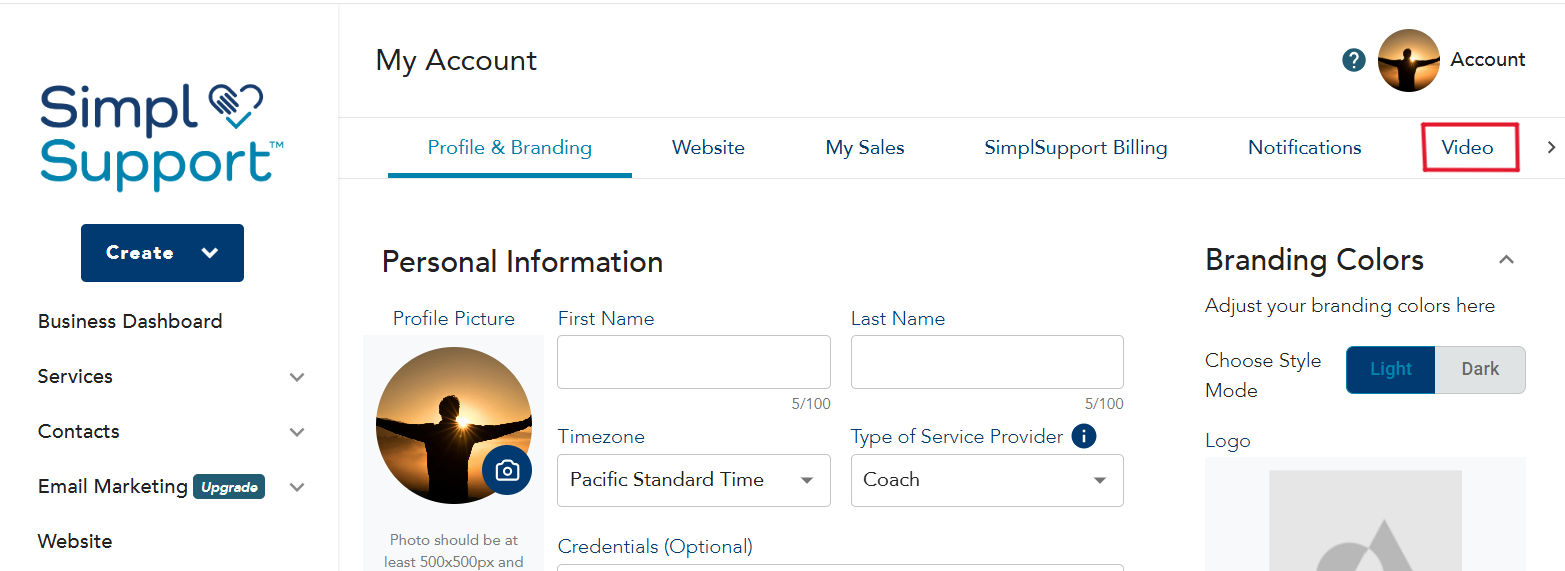The height and width of the screenshot is (571, 1565).
Task: Expand the Services menu chevron
Action: 297,377
